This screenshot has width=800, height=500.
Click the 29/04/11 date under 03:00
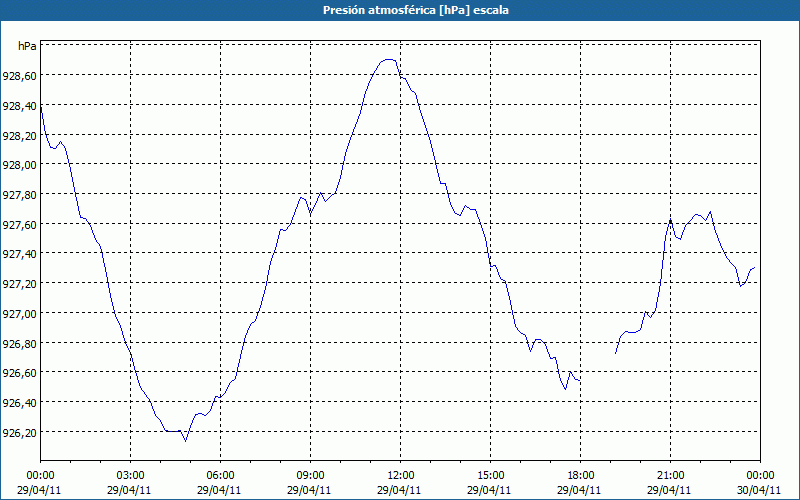129,490
